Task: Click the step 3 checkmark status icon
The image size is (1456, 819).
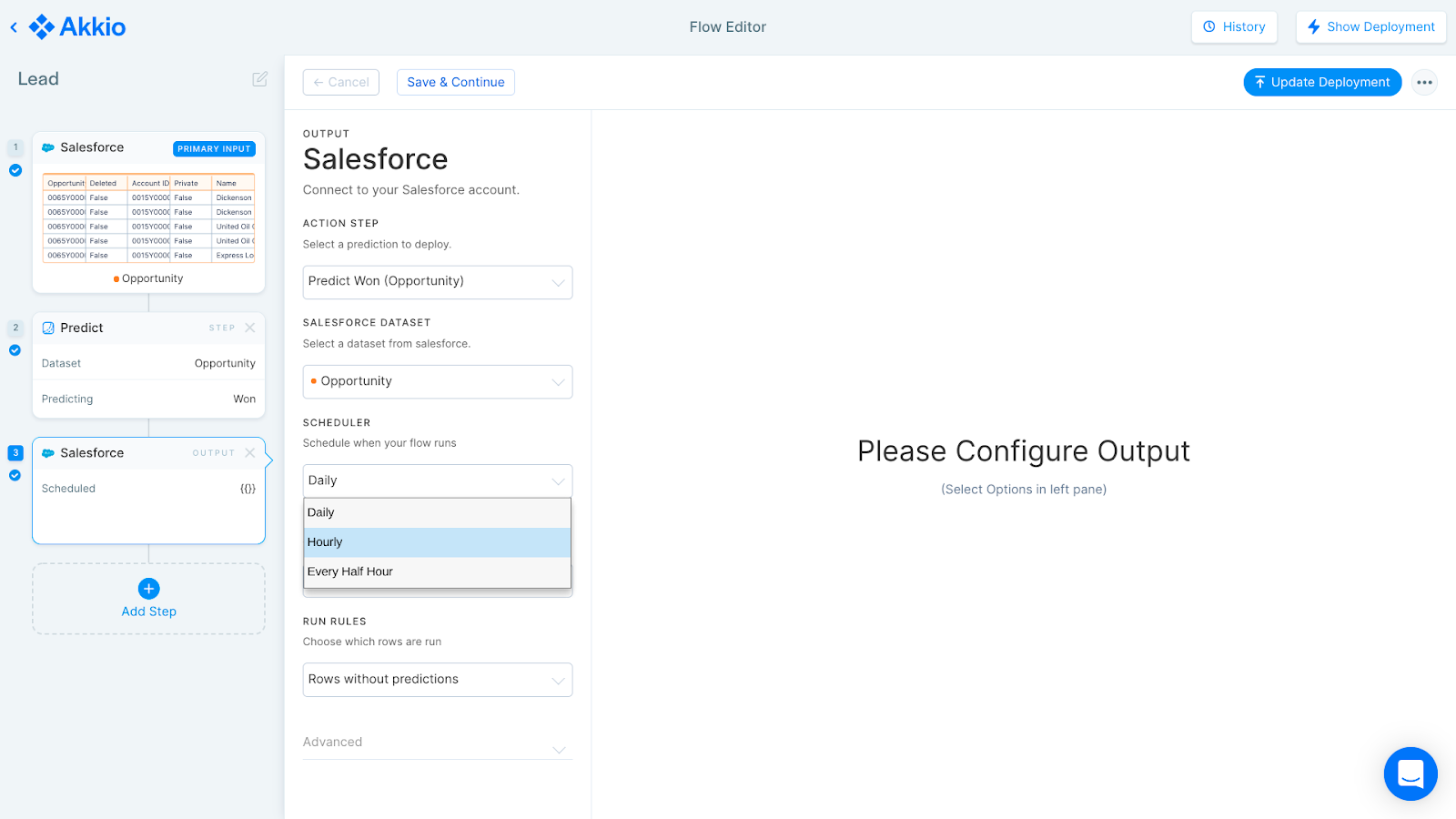Action: tap(15, 475)
